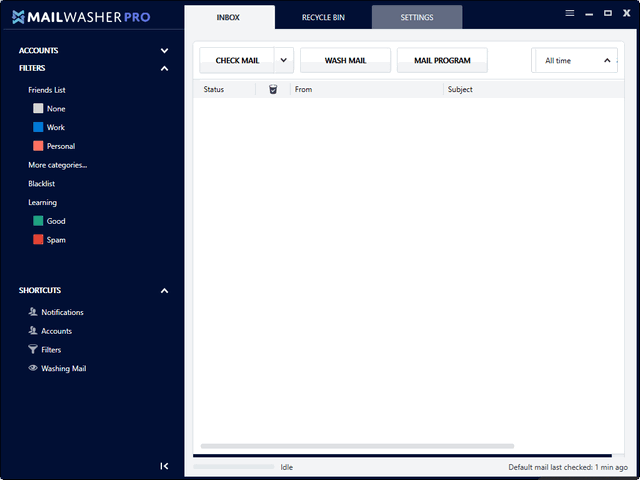This screenshot has height=480, width=640.
Task: Maximize the MailWasher window
Action: pos(608,13)
